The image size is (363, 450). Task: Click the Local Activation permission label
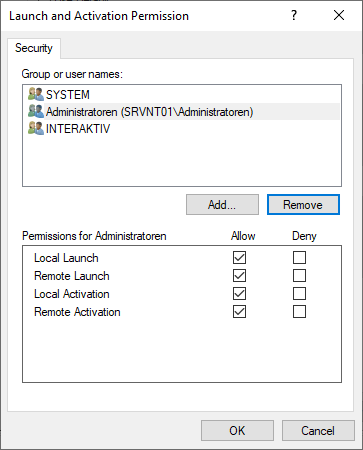coord(72,294)
